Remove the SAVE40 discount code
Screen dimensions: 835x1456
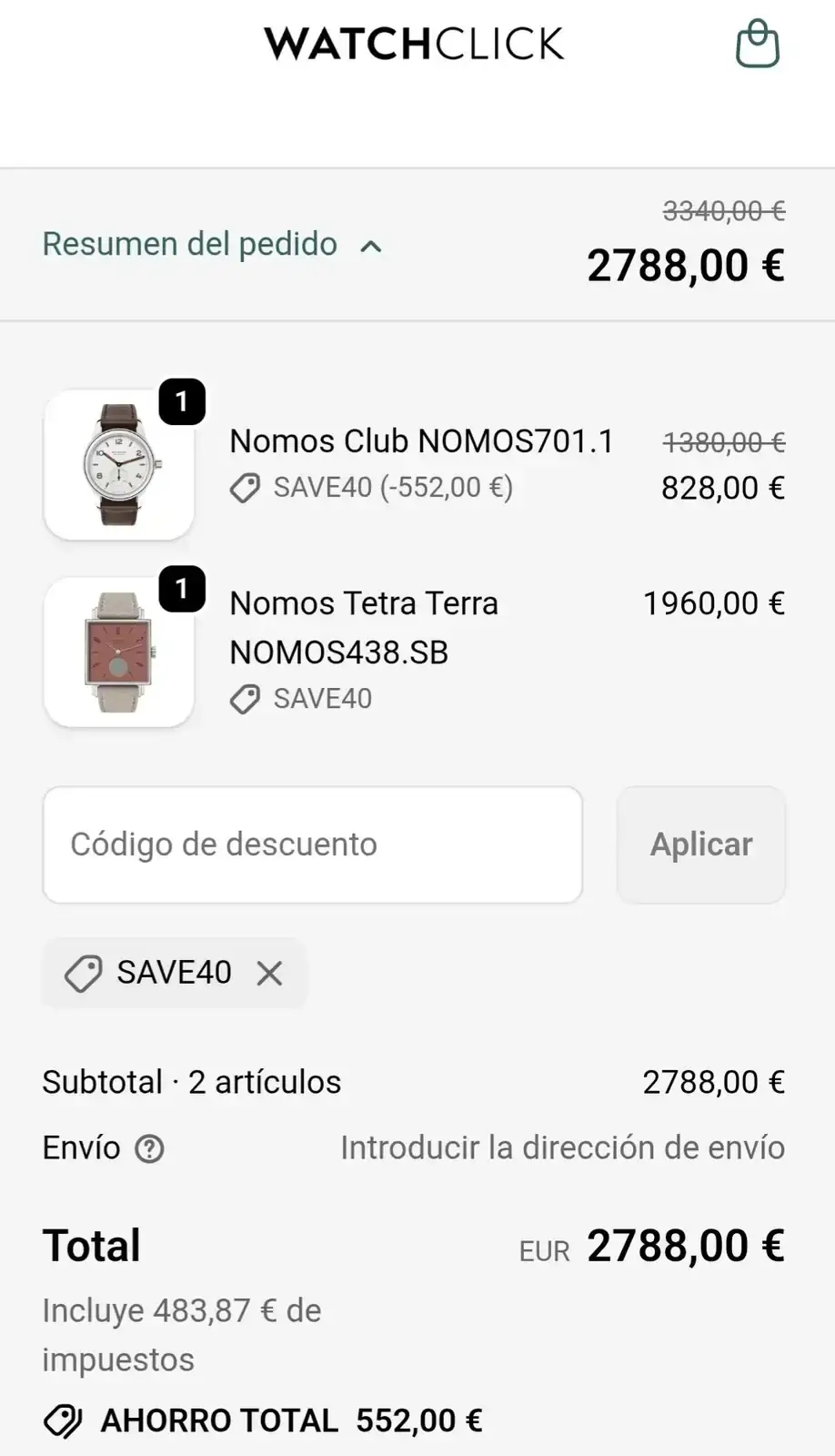pos(269,973)
